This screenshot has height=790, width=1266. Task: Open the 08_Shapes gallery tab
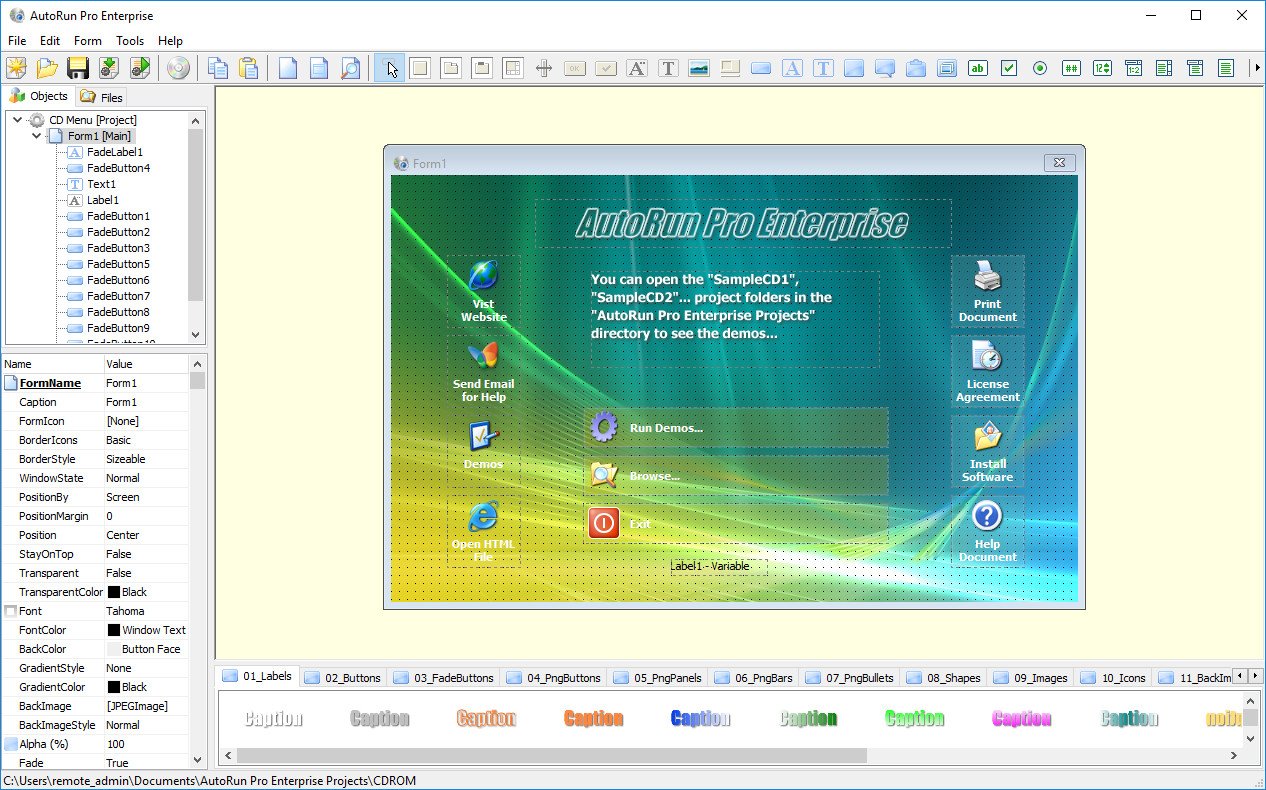tap(943, 678)
